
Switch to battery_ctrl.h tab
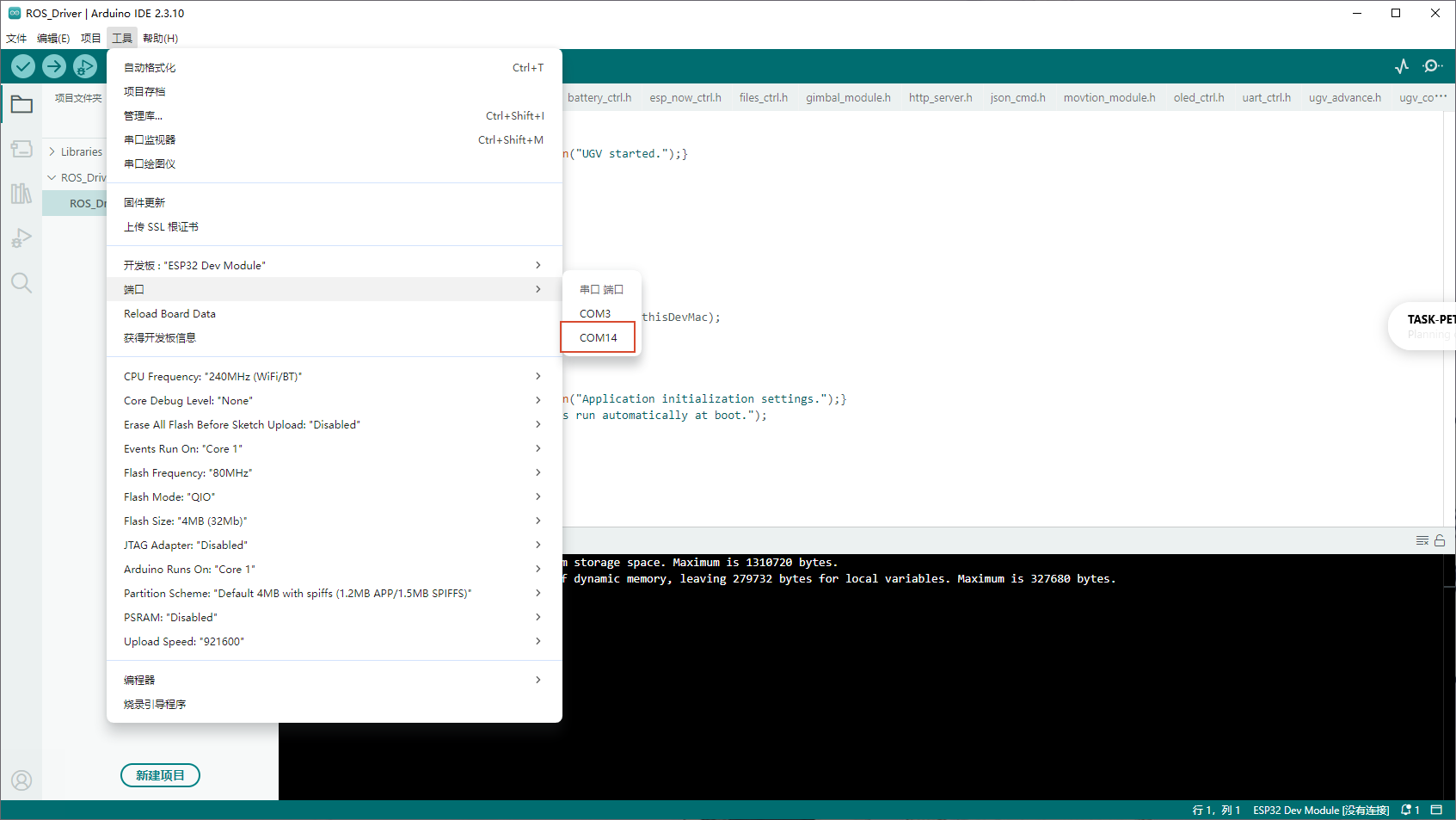click(599, 97)
